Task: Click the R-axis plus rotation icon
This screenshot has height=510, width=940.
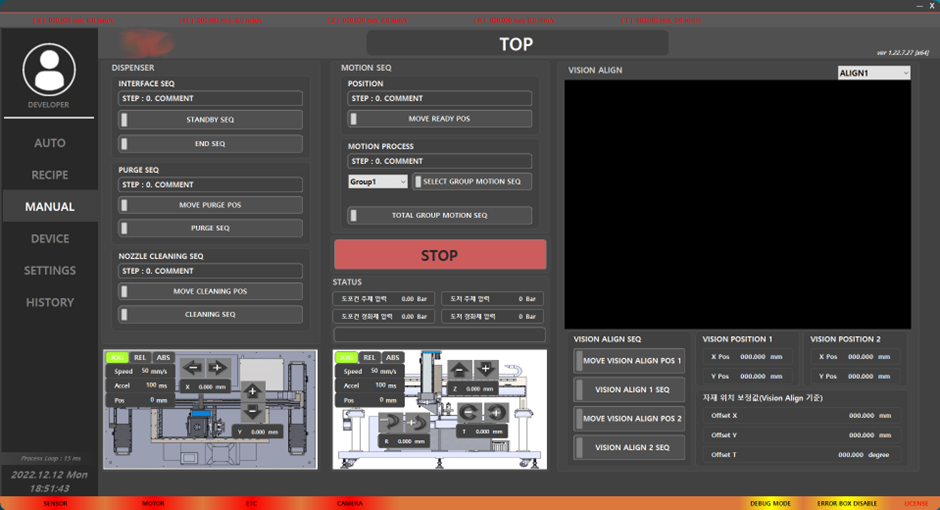Action: (415, 421)
